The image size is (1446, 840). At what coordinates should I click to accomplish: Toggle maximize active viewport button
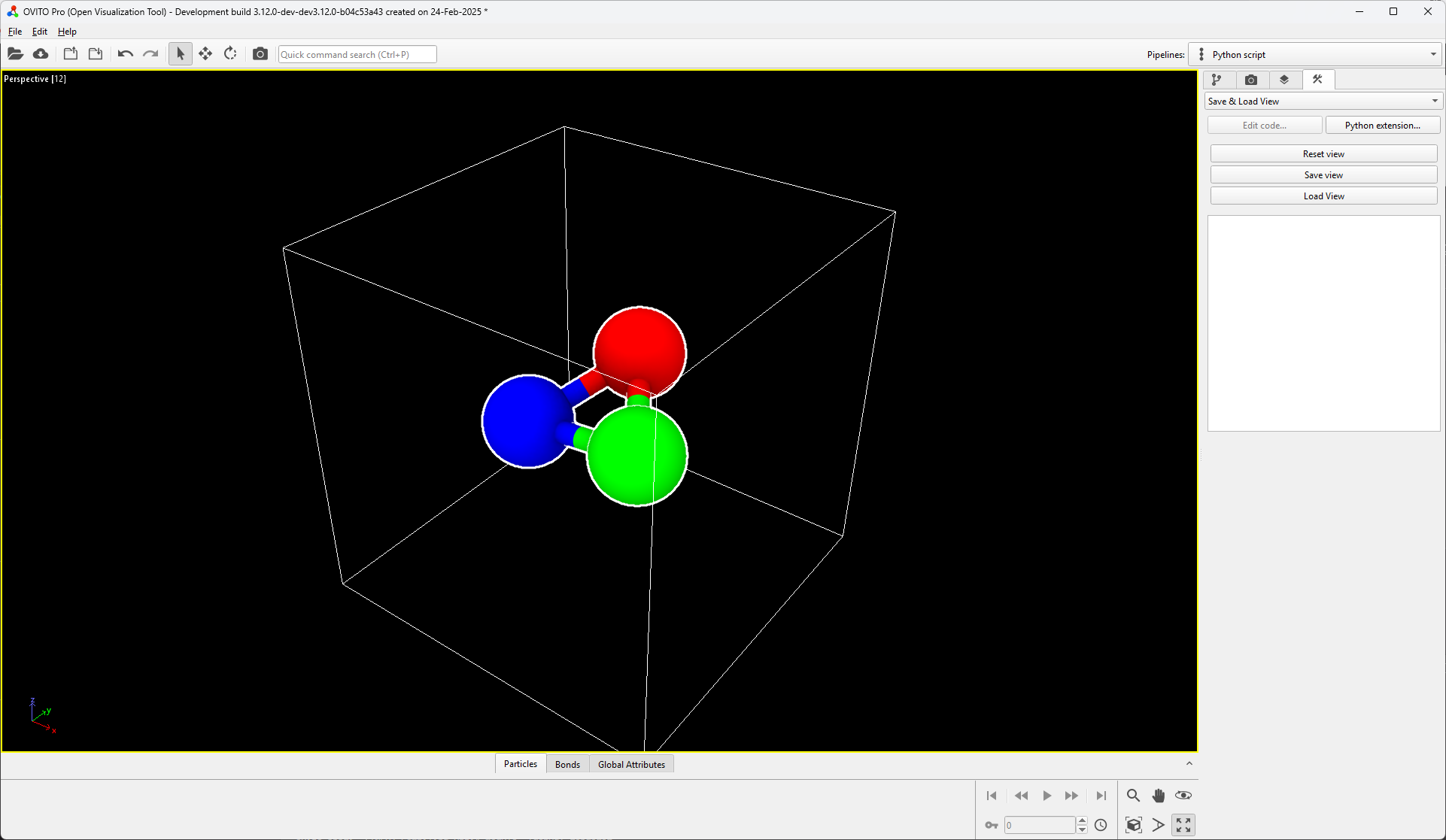1183,825
